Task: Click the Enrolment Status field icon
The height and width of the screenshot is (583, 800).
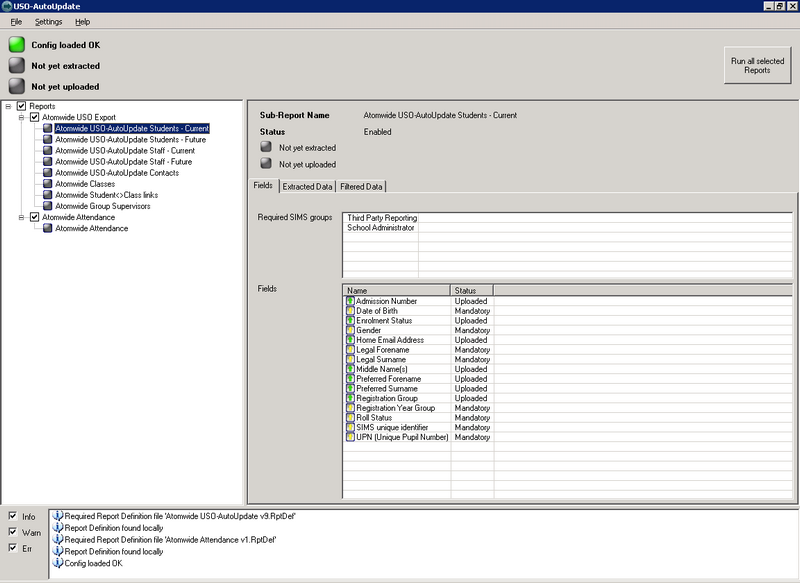Action: (x=350, y=320)
